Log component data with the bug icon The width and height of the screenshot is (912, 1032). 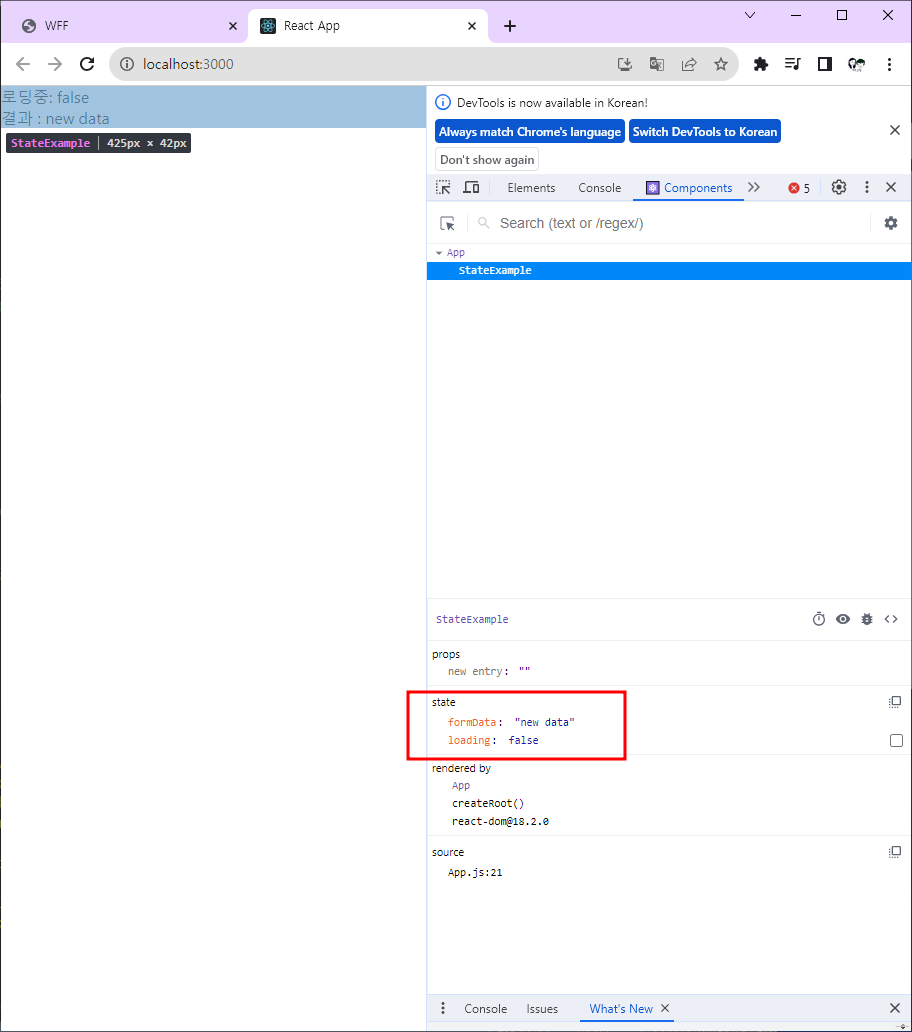click(867, 619)
